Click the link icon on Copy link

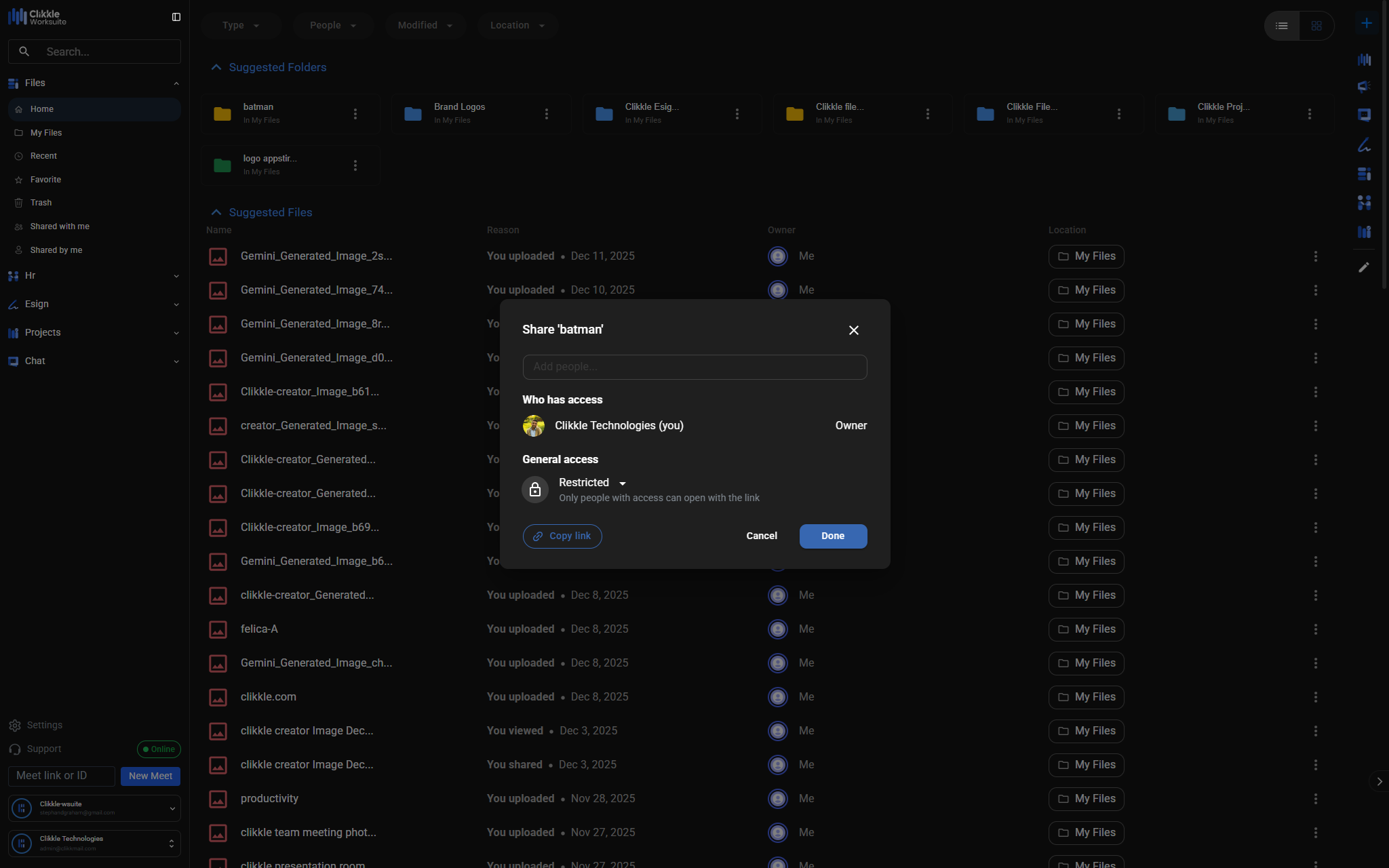click(x=538, y=536)
